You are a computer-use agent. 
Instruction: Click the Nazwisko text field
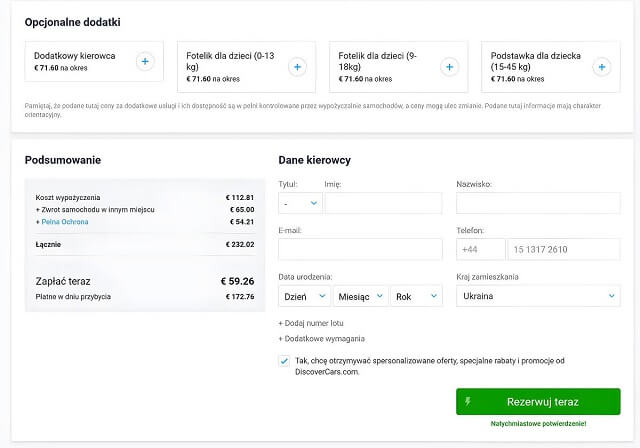coord(537,203)
